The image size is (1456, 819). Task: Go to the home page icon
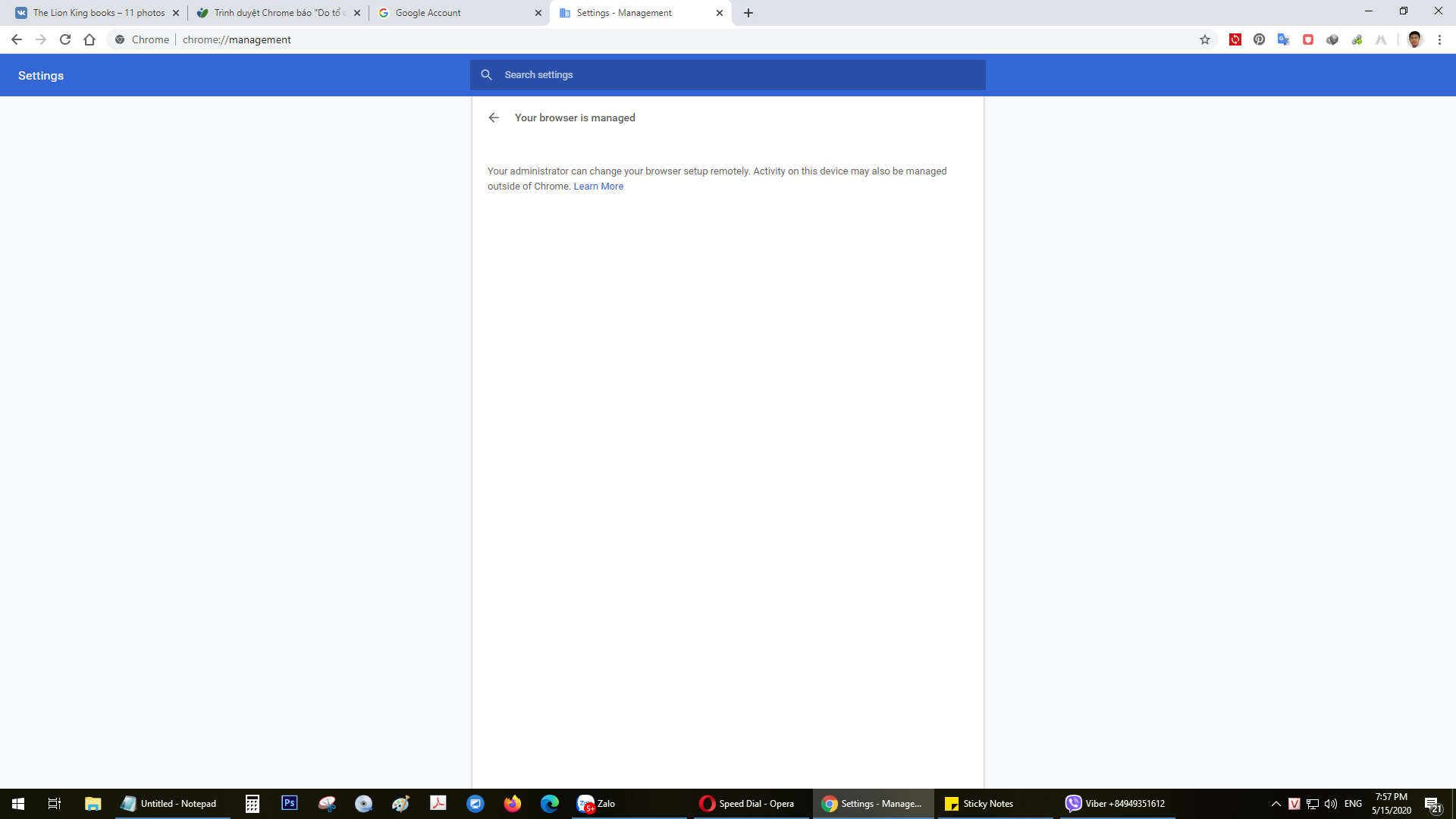(89, 39)
